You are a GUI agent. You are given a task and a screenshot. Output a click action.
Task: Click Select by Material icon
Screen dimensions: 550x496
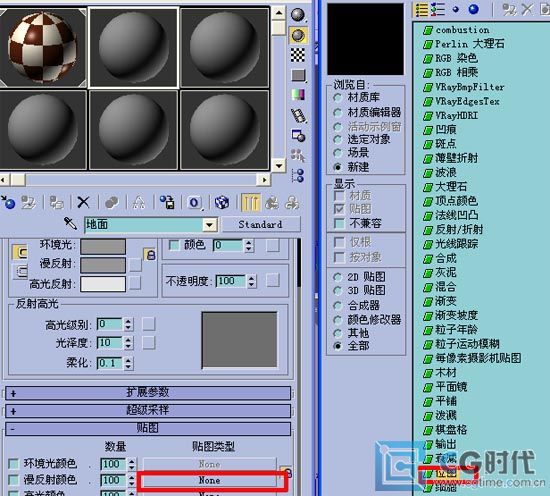tap(298, 155)
